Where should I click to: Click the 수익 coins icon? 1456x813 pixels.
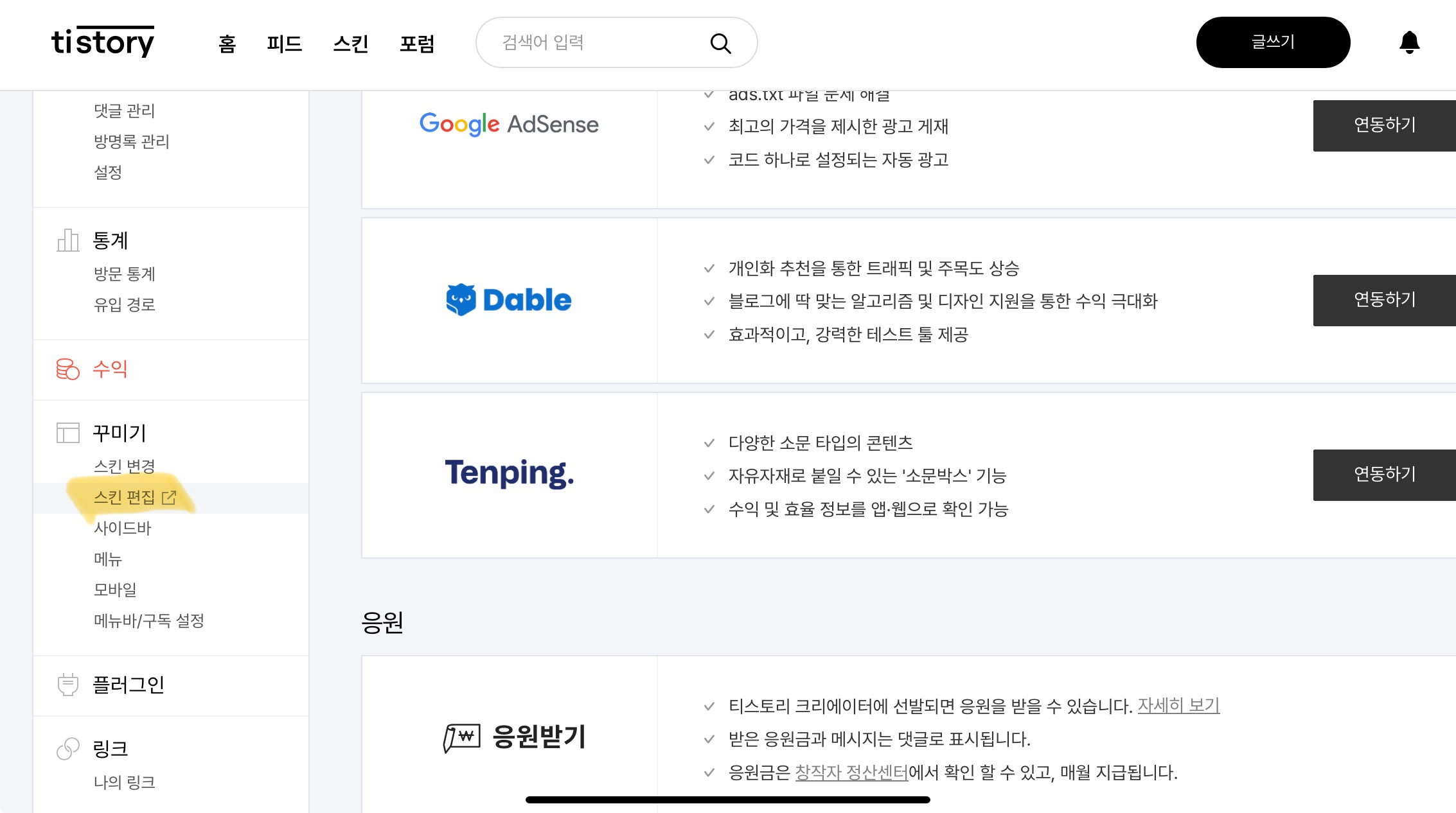click(68, 369)
